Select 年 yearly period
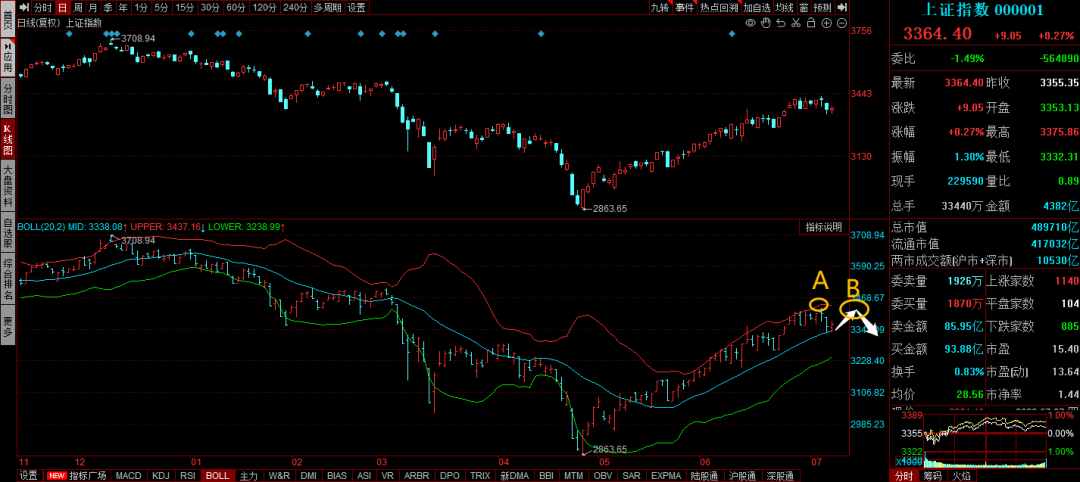 pos(123,8)
